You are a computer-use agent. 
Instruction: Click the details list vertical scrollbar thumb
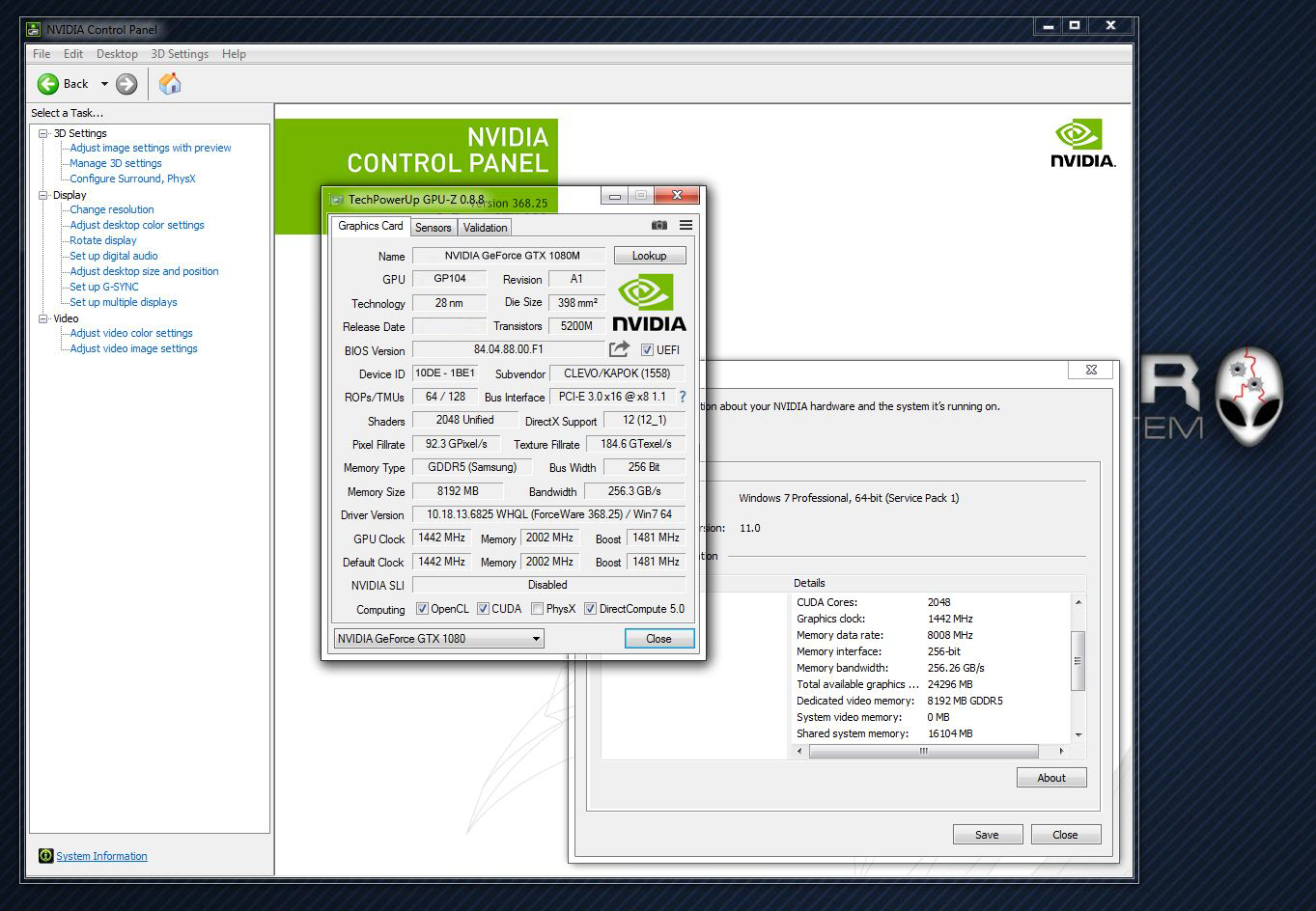[x=1078, y=661]
